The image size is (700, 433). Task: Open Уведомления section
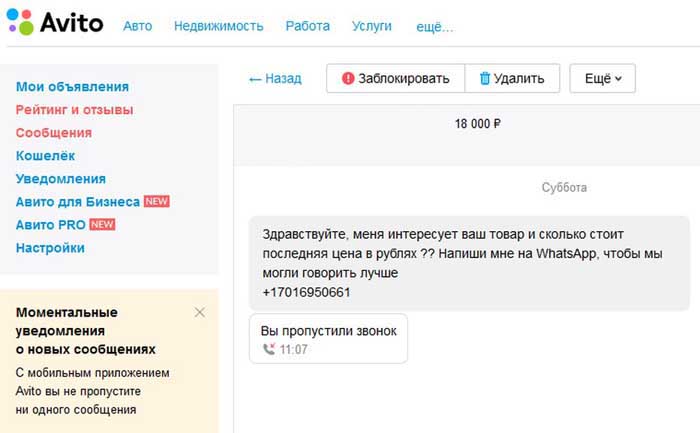pyautogui.click(x=61, y=179)
